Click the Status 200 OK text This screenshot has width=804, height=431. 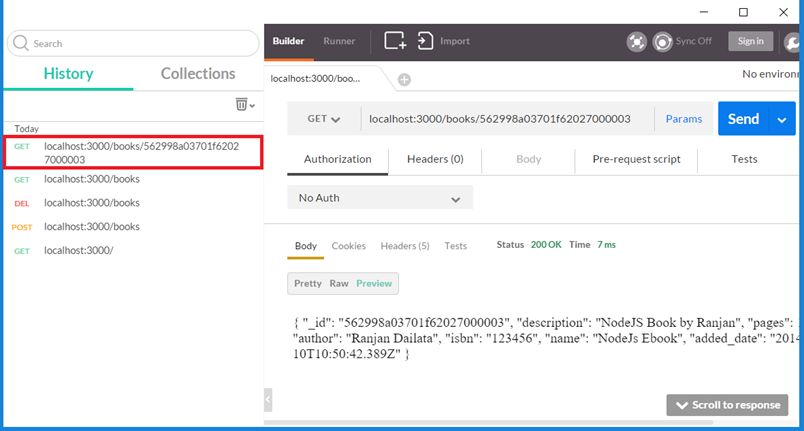click(529, 245)
